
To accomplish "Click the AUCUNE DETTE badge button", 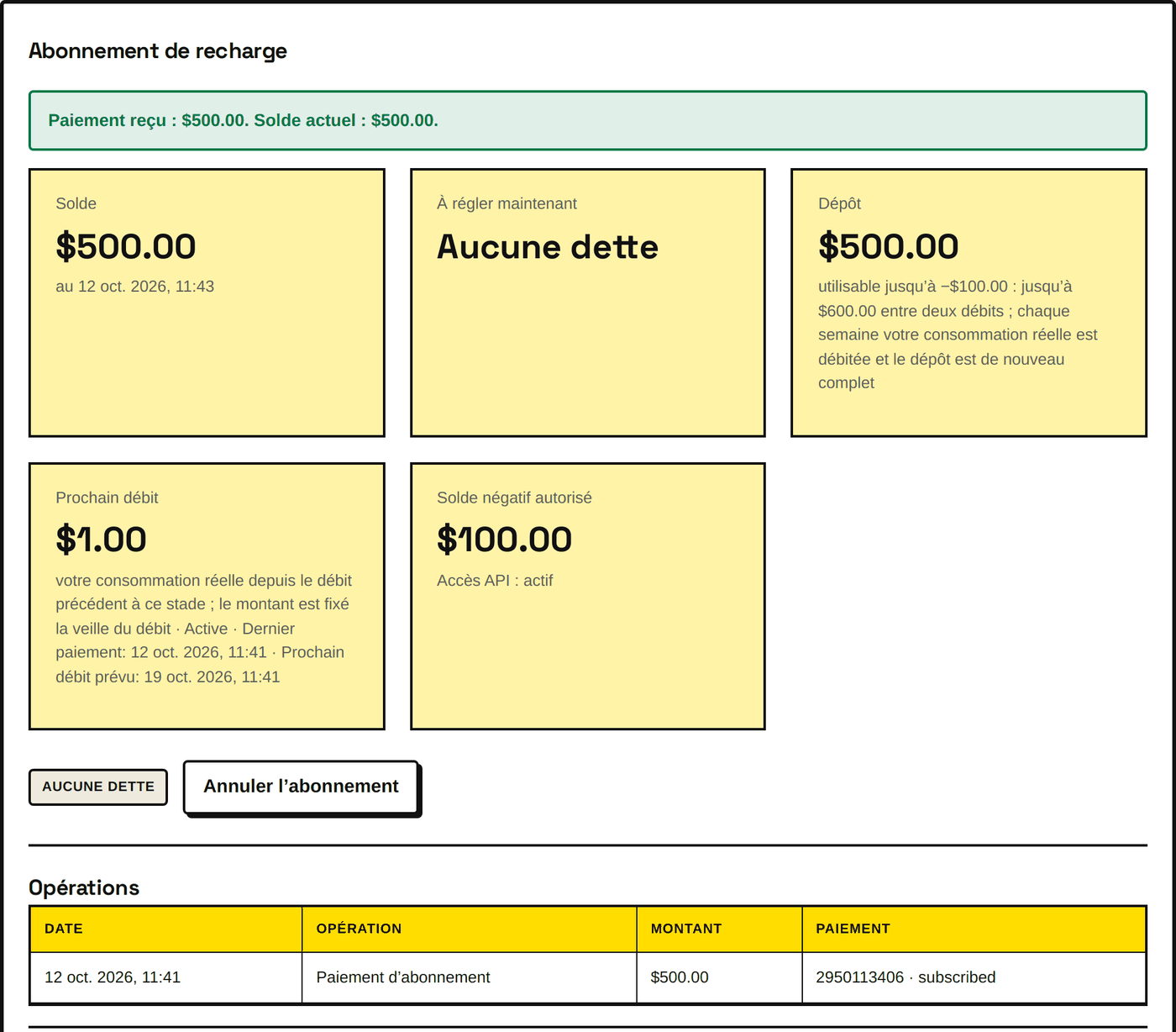I will pos(98,787).
